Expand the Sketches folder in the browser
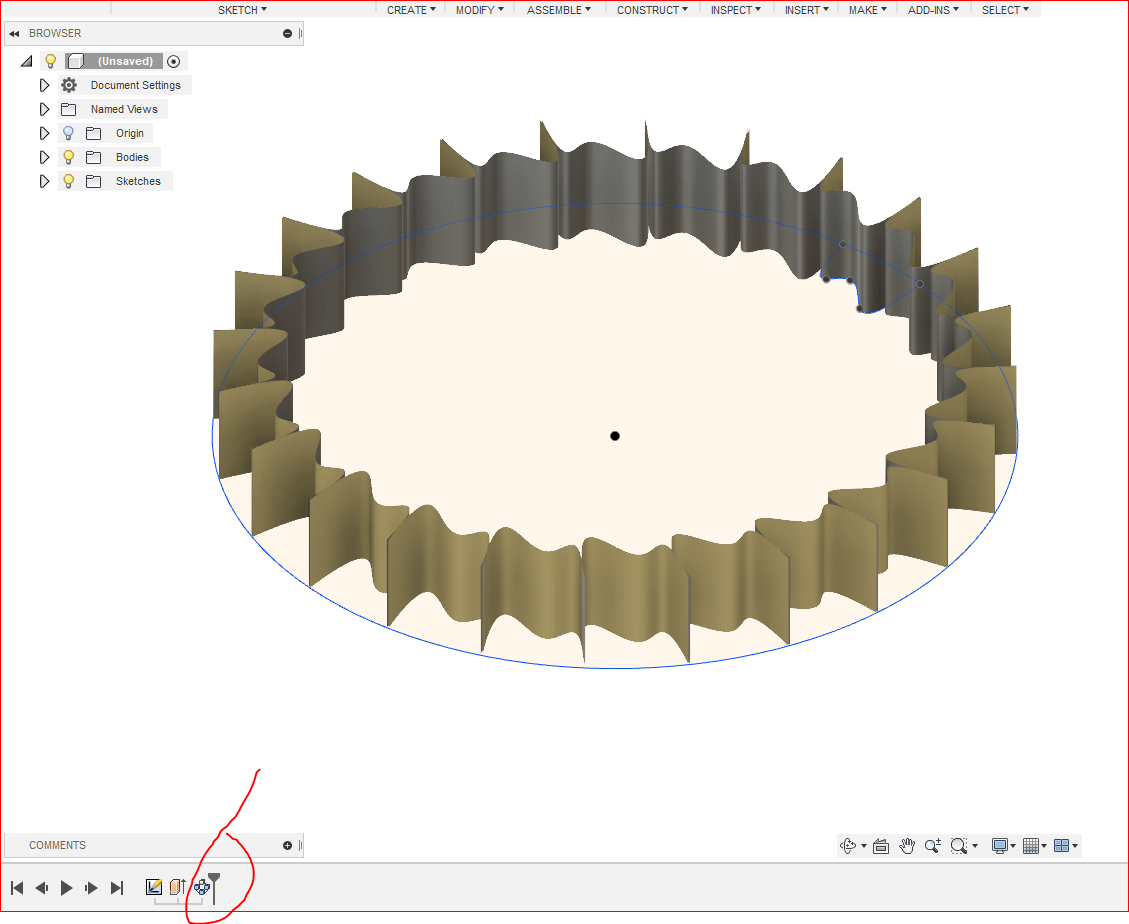The image size is (1129, 924). click(44, 181)
